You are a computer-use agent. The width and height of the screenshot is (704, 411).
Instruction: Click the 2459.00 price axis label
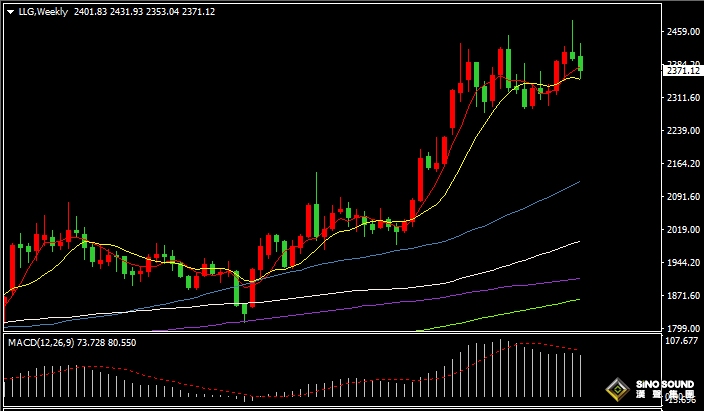pyautogui.click(x=682, y=32)
